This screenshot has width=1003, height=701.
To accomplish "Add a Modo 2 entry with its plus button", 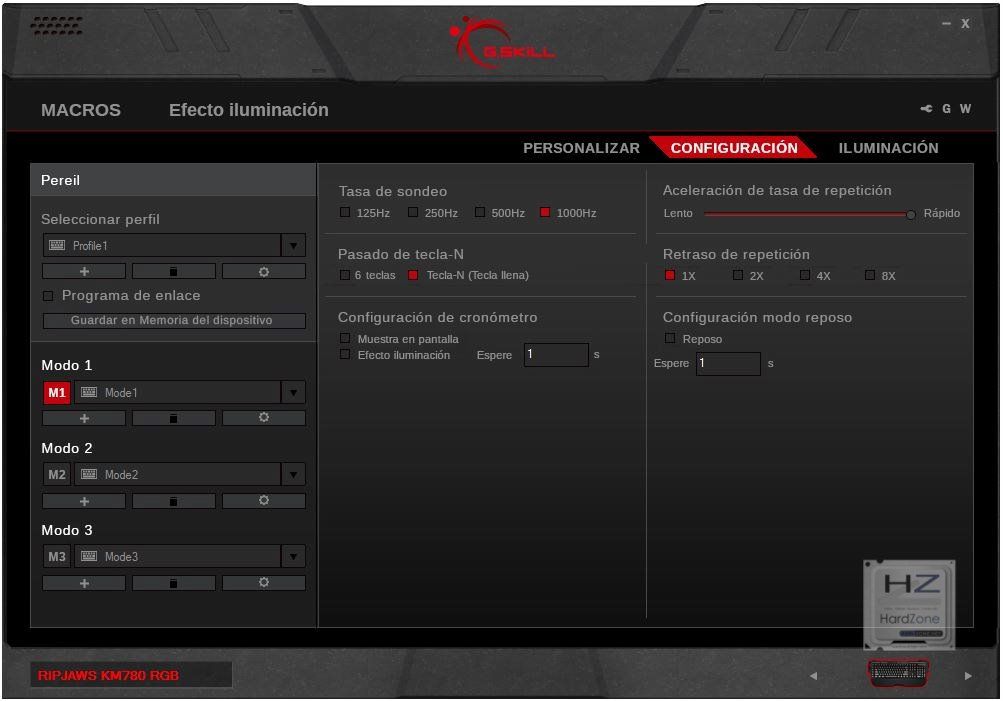I will (84, 501).
